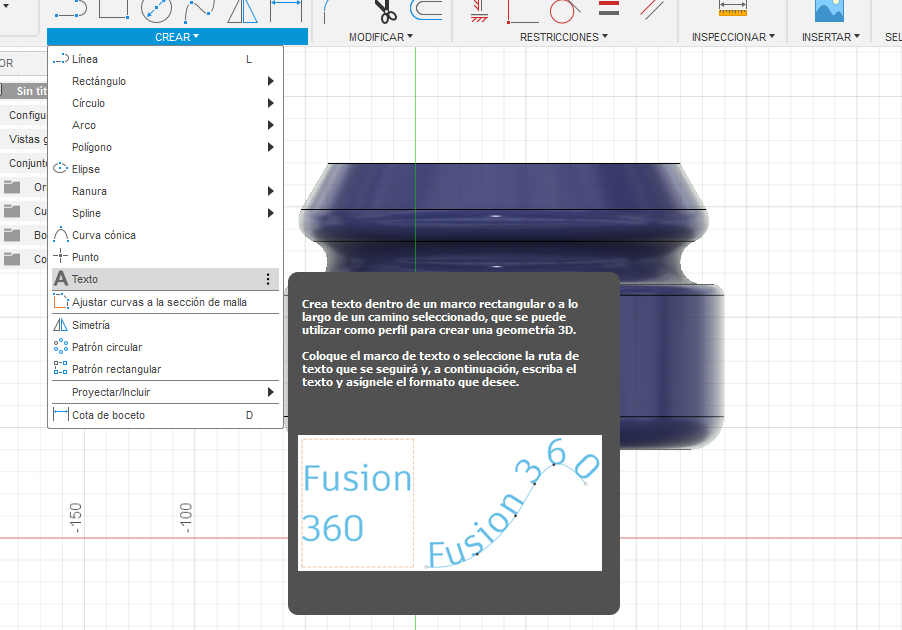902x630 pixels.
Task: Open the INSPECCIONAR dropdown
Action: click(733, 37)
